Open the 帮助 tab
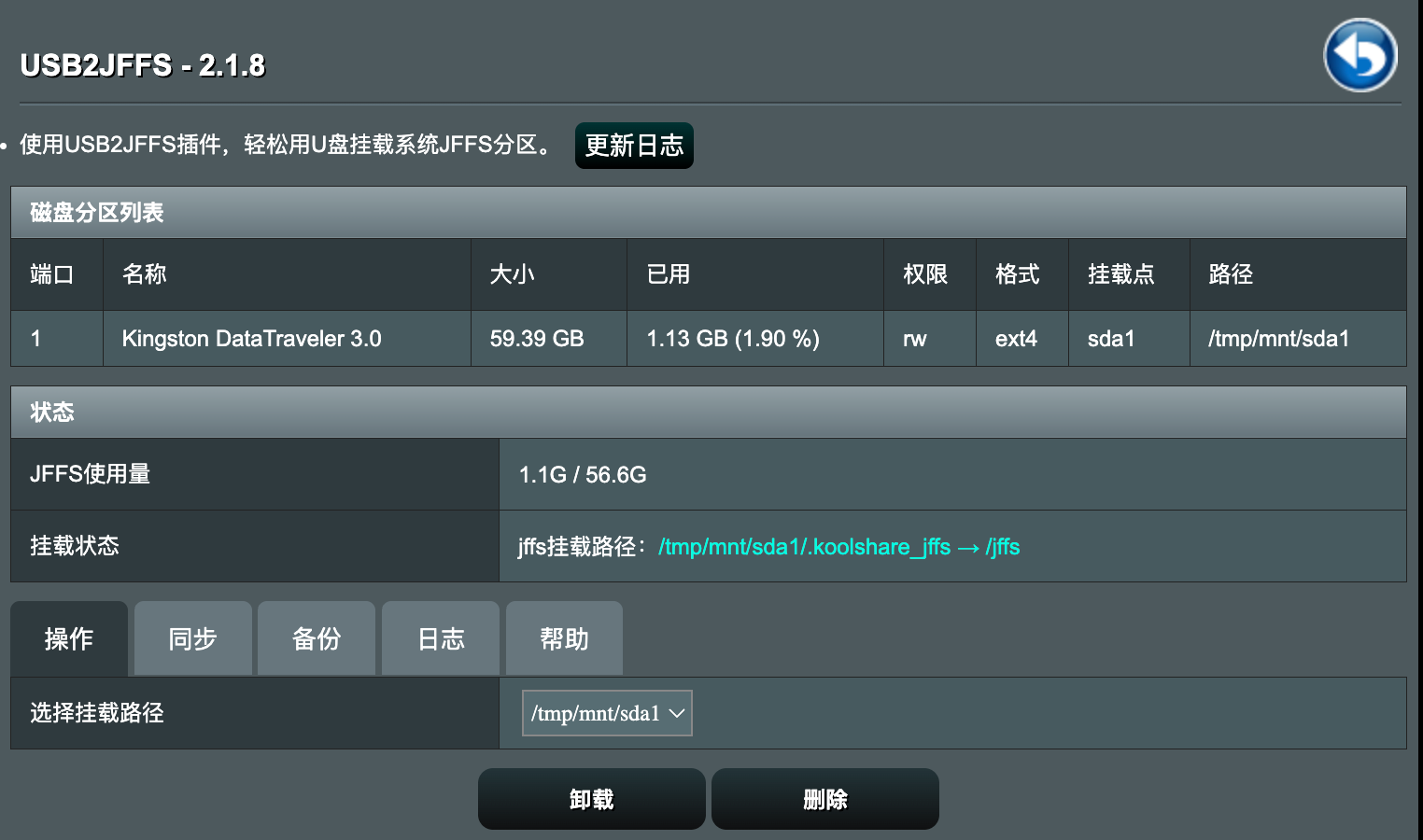This screenshot has width=1423, height=840. tap(564, 638)
